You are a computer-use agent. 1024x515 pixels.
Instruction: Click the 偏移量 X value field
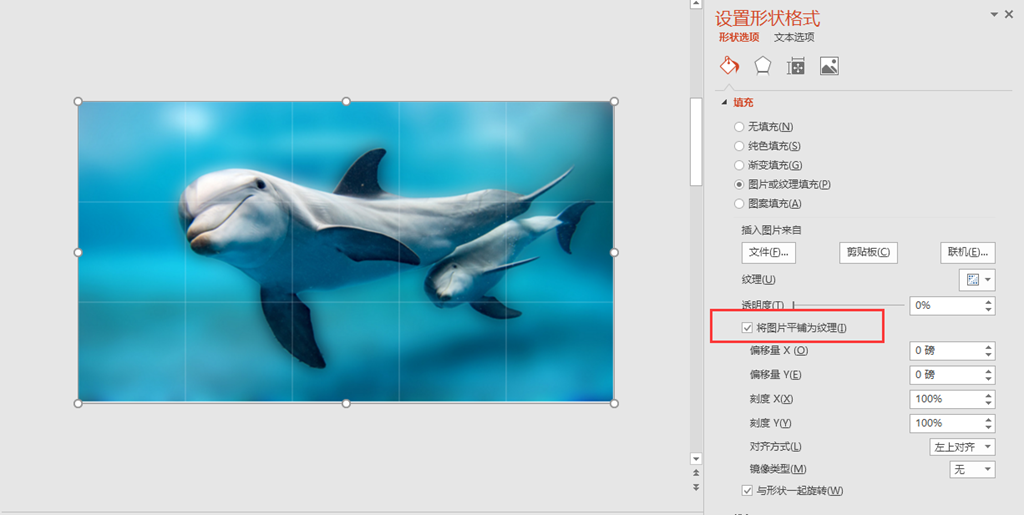pos(946,351)
